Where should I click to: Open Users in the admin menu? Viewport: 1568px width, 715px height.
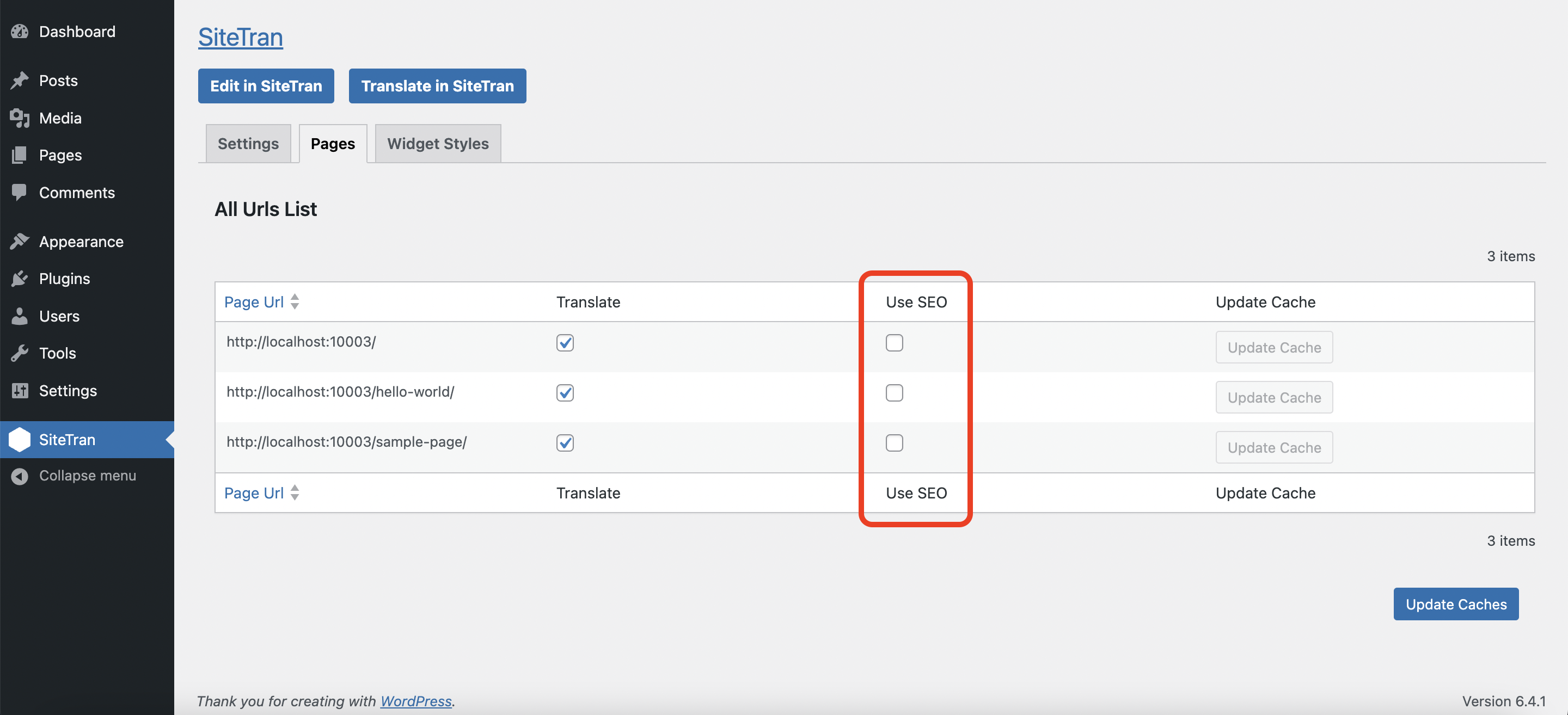pos(87,316)
